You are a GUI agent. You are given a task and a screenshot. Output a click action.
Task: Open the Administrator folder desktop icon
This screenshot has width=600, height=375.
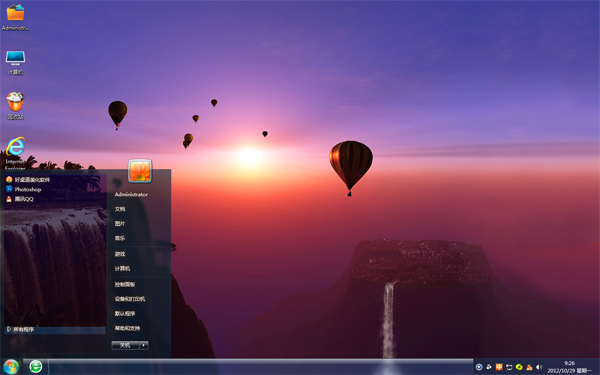(x=15, y=16)
